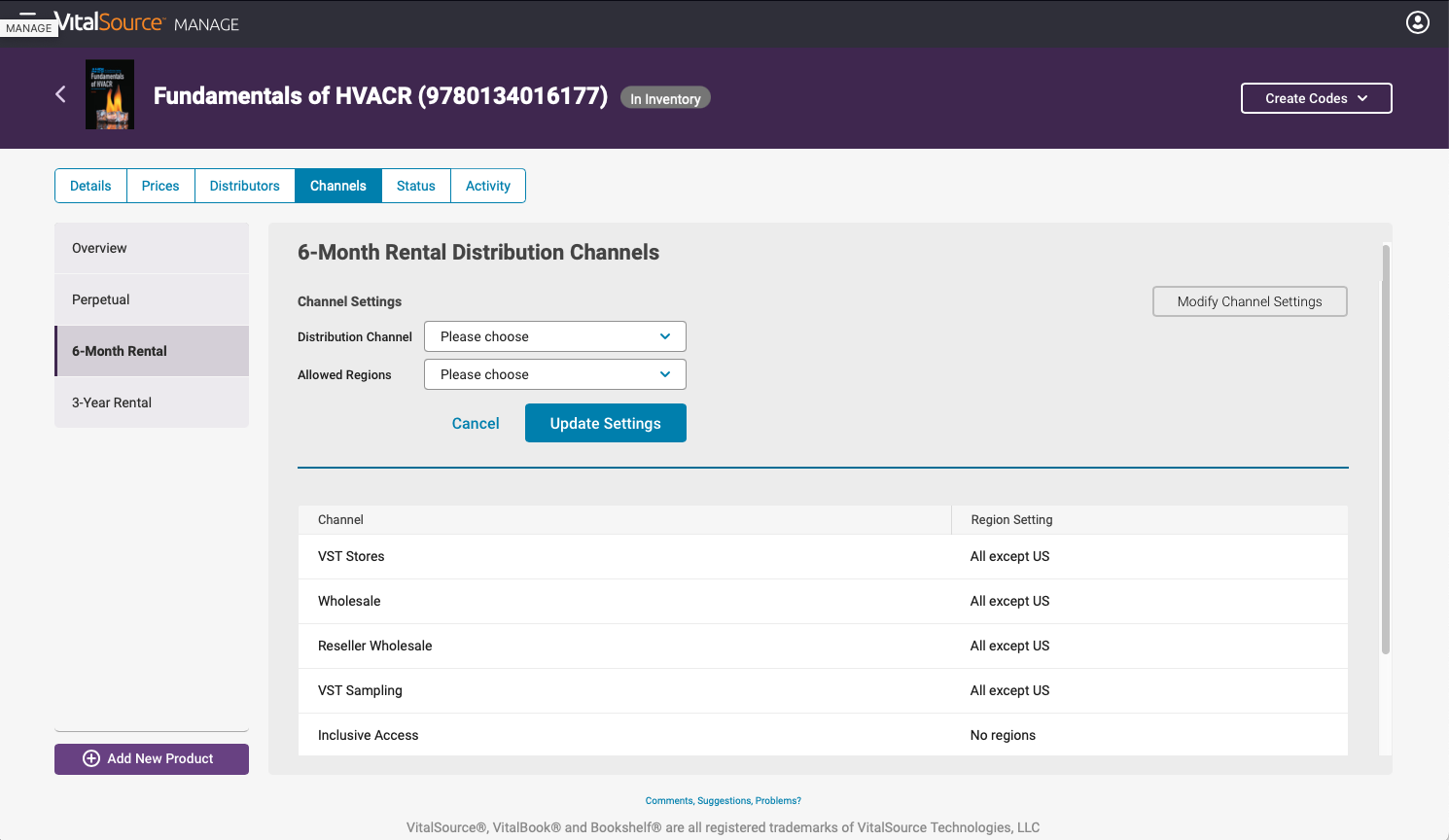Select Perpetual in the side menu
The image size is (1449, 840).
point(152,299)
